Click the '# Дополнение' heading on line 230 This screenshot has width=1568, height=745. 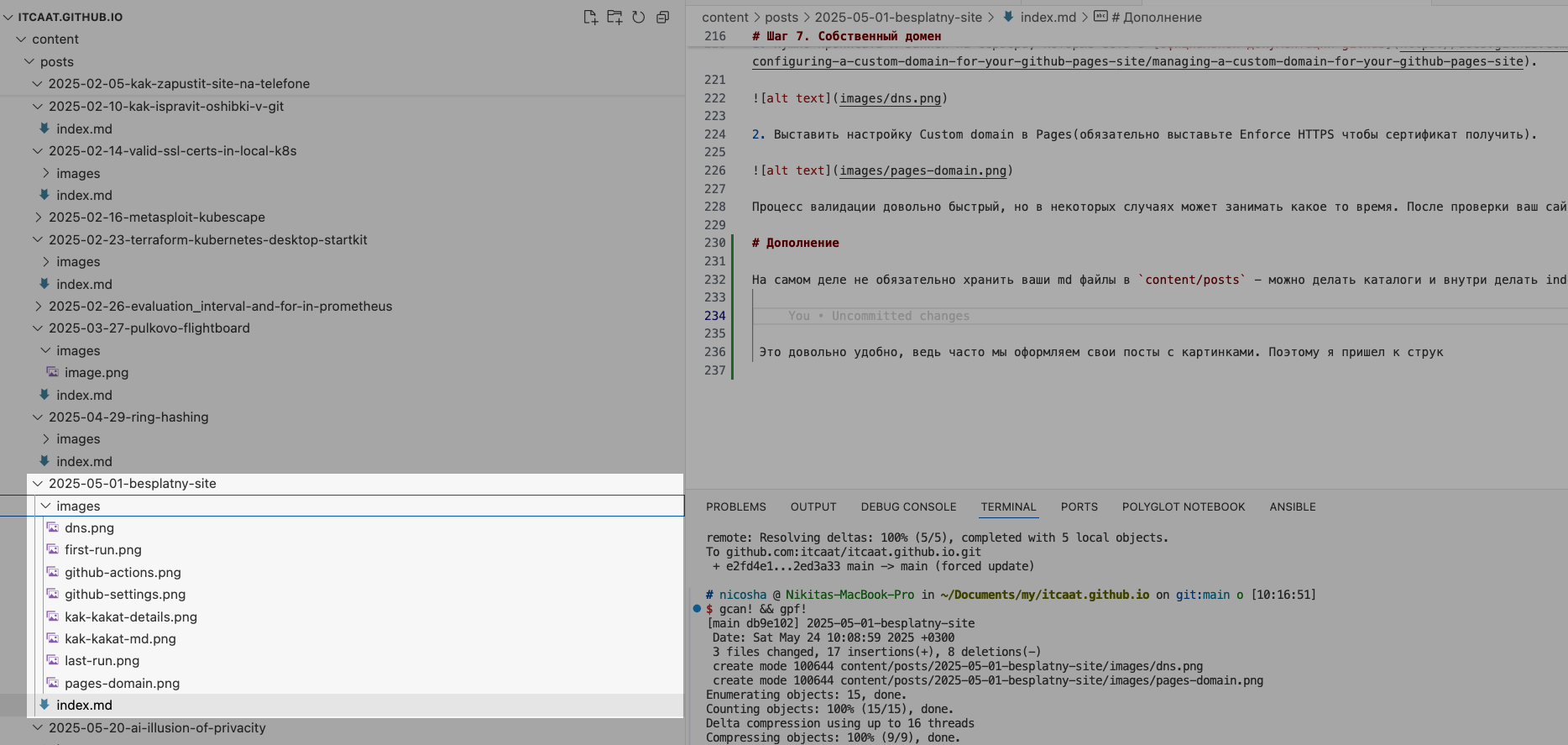click(x=795, y=243)
